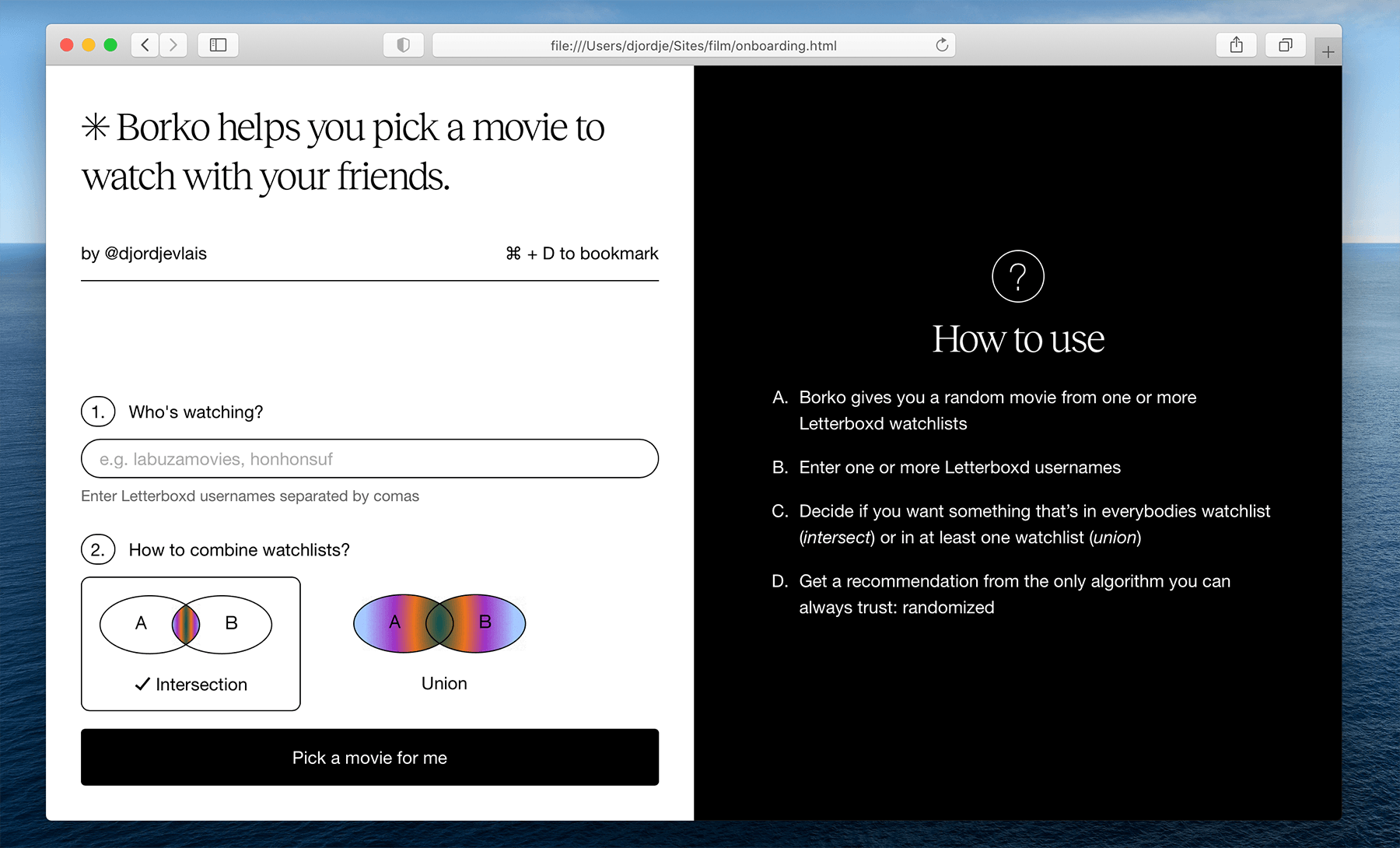Click the step 1 number circle
The width and height of the screenshot is (1400, 848).
point(98,412)
